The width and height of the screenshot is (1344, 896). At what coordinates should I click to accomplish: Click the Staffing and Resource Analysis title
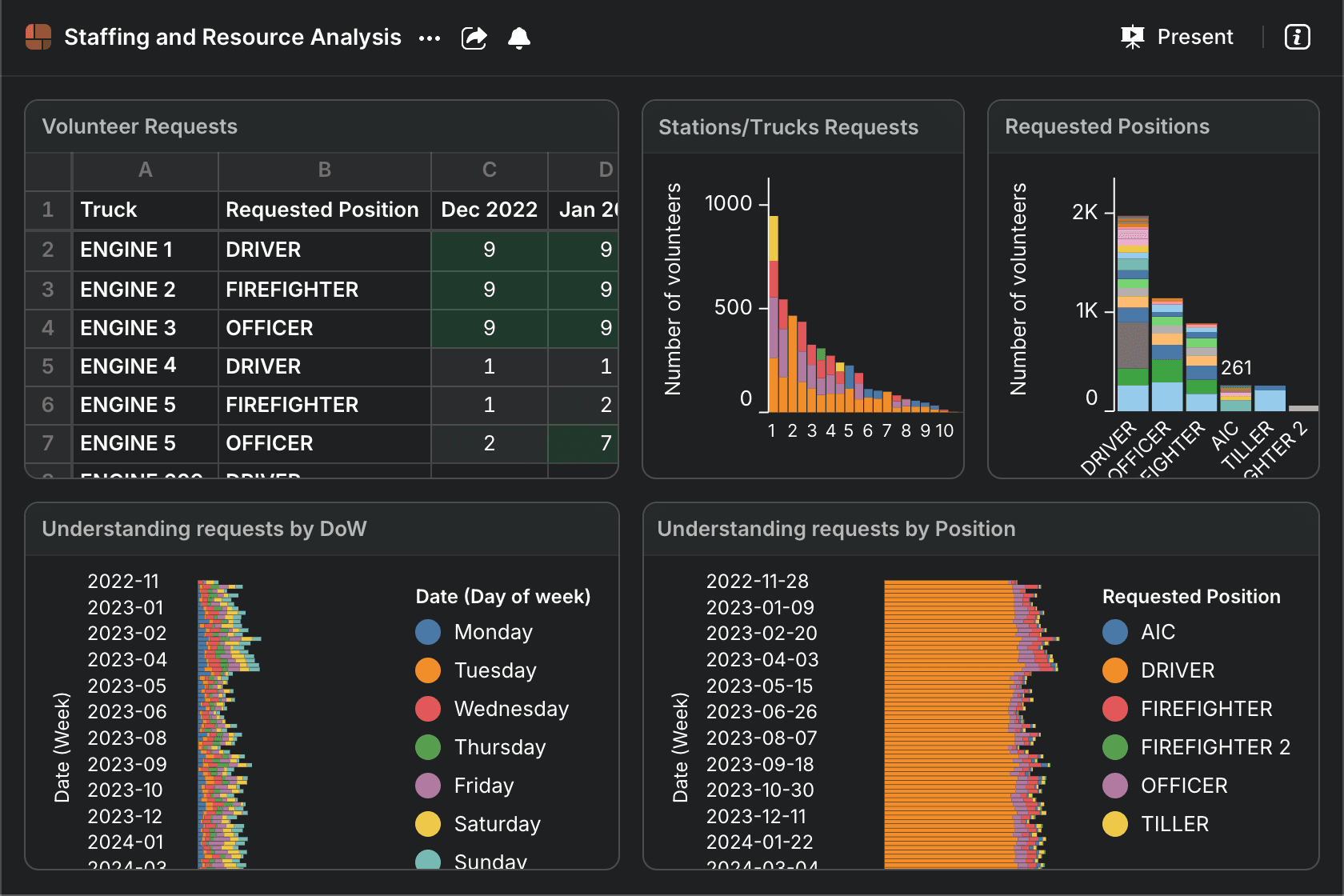[x=233, y=37]
